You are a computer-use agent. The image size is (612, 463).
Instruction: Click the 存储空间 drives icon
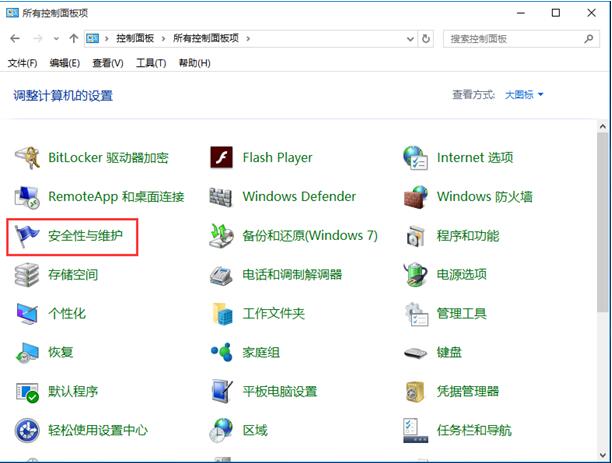pyautogui.click(x=27, y=274)
